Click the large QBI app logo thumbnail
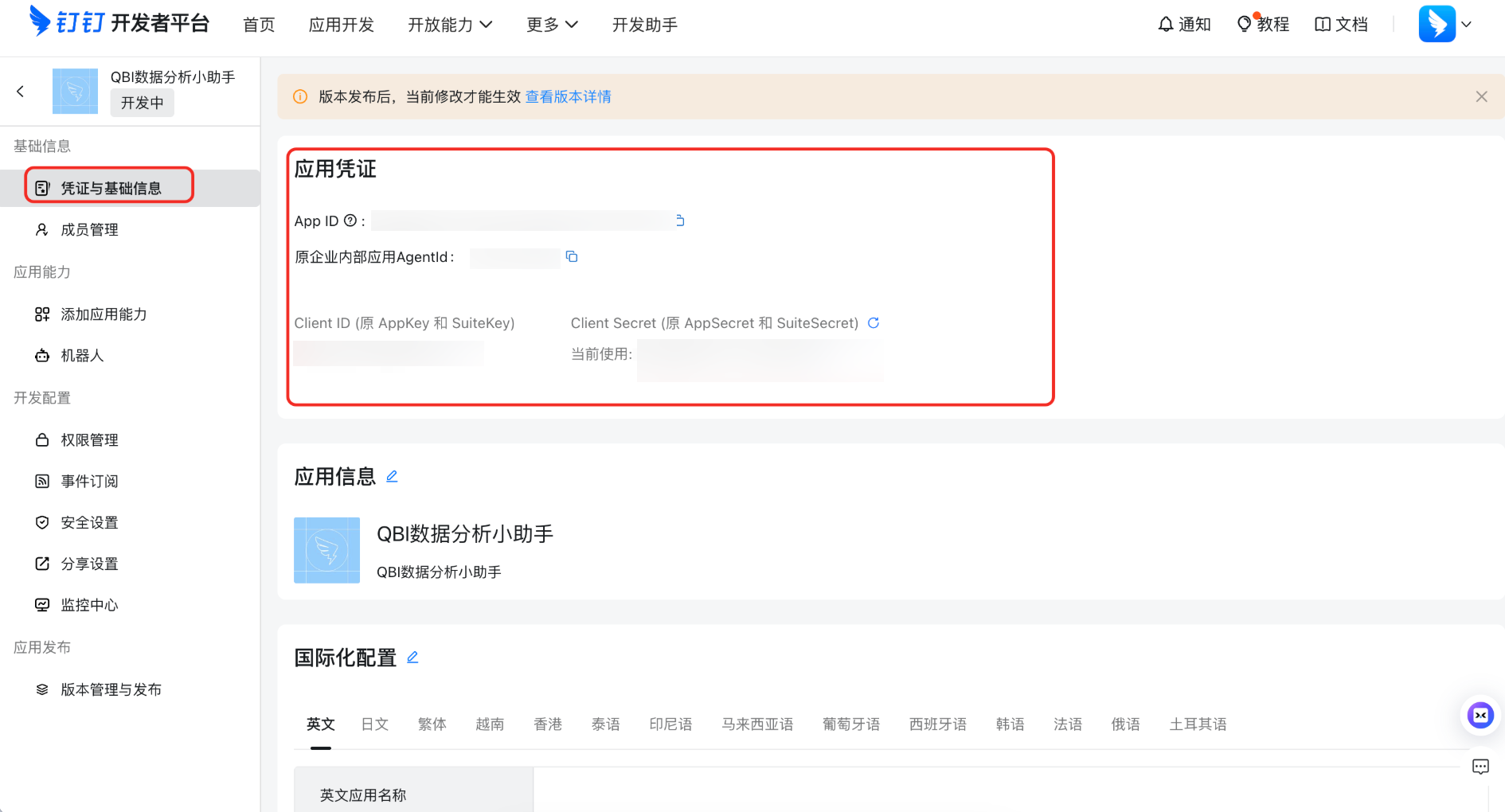This screenshot has width=1505, height=812. point(327,550)
